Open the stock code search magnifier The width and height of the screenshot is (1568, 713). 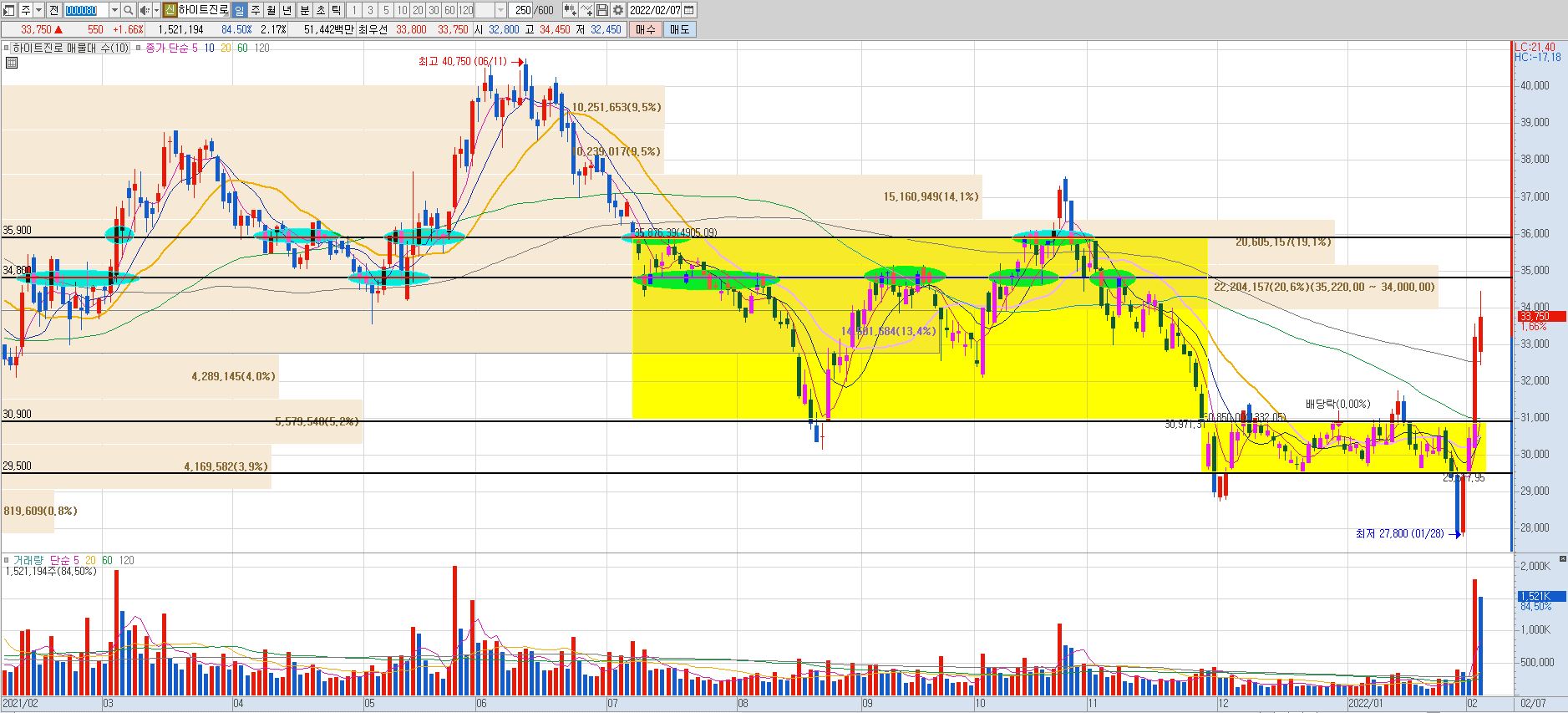(x=128, y=10)
